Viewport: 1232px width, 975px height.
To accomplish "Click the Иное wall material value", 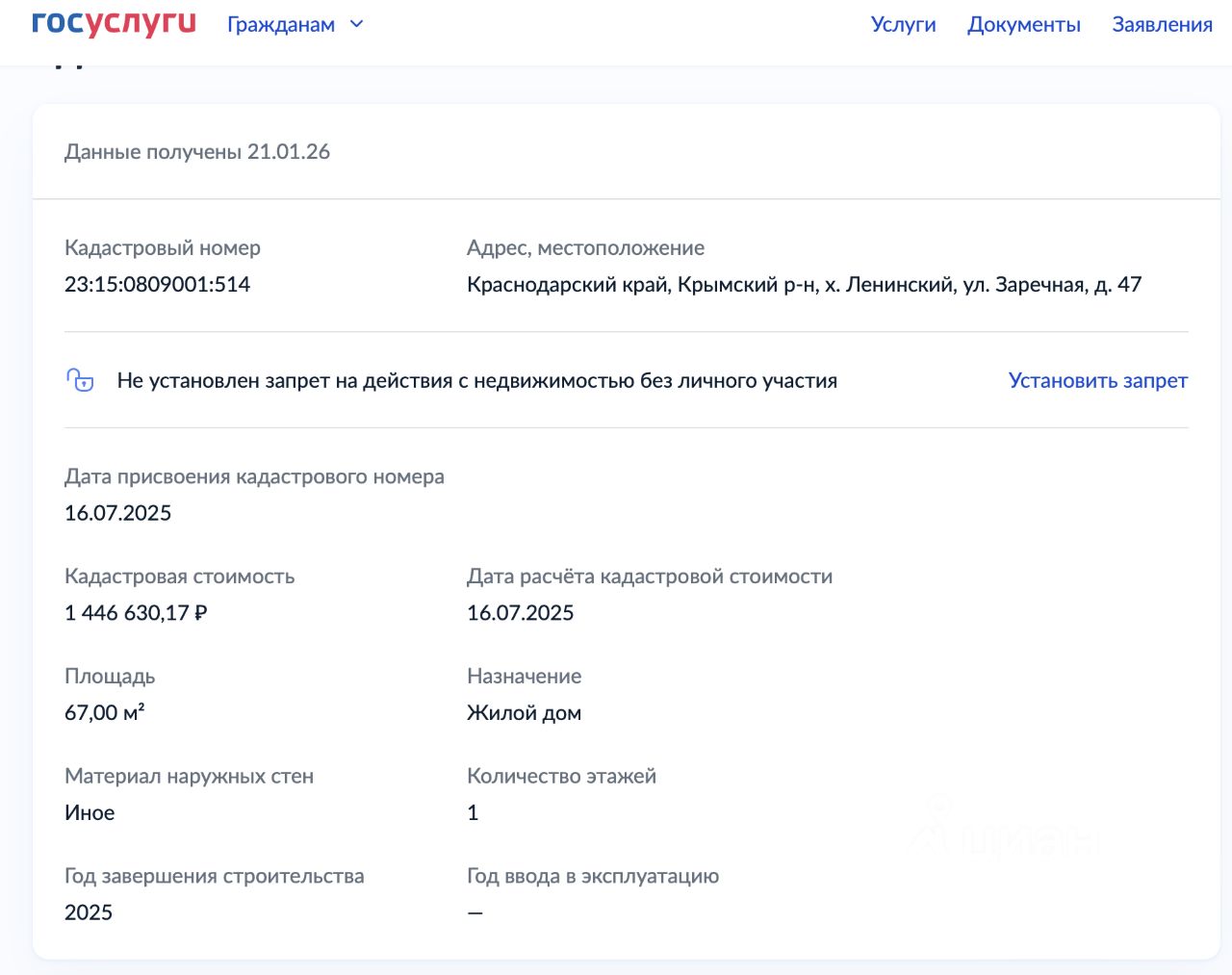I will point(90,813).
